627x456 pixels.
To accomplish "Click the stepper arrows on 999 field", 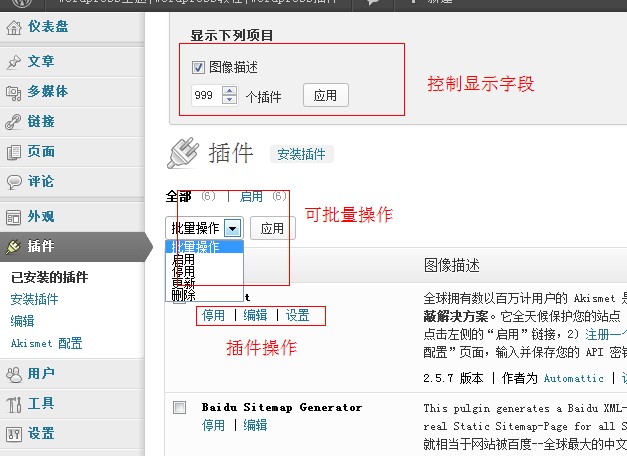I will tap(229, 96).
